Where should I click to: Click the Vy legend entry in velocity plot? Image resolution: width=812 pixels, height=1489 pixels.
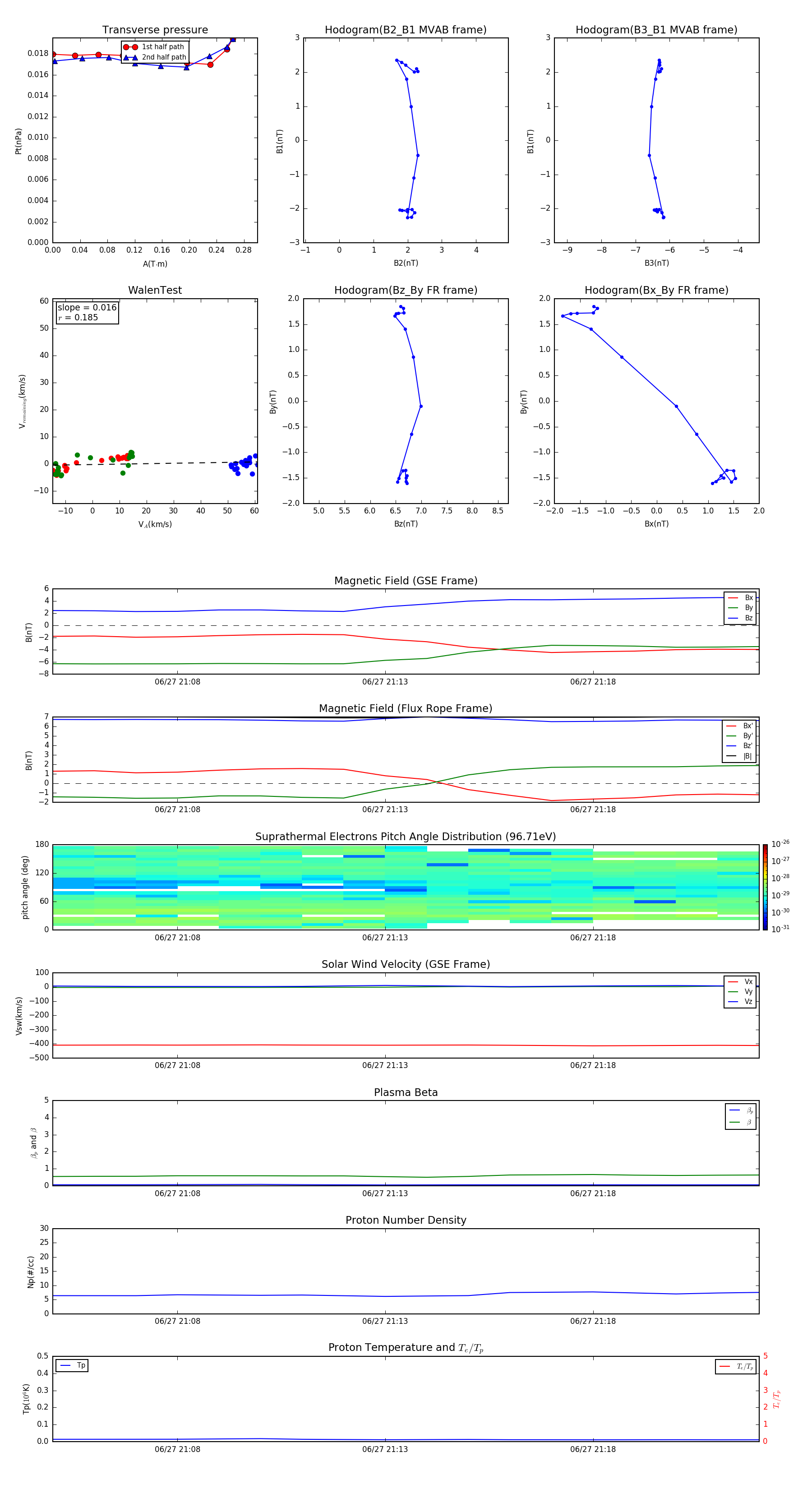pyautogui.click(x=740, y=991)
